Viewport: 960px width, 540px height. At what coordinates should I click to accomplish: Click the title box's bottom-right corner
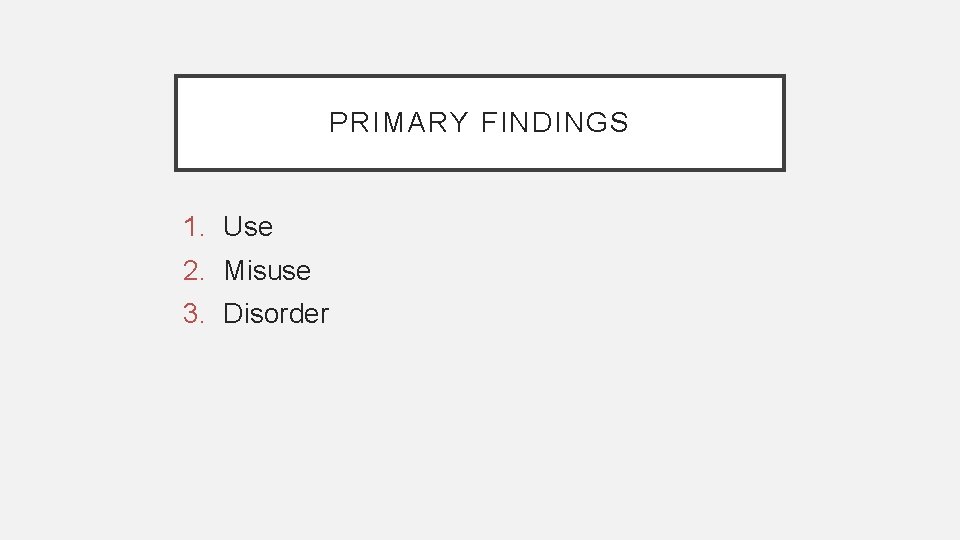(x=783, y=169)
